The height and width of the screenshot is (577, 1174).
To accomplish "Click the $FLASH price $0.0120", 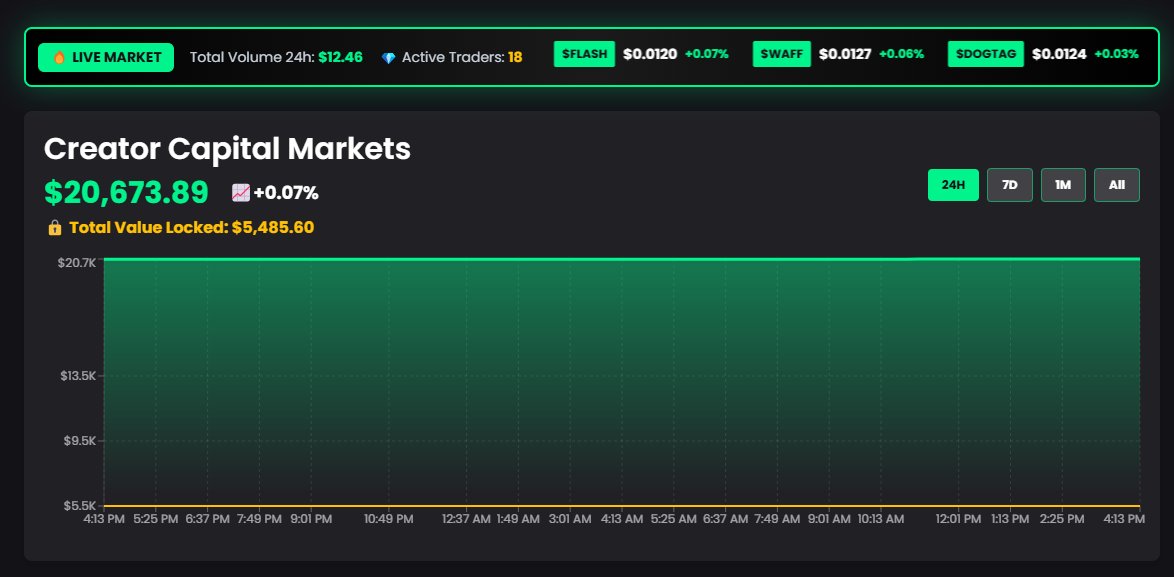I will pyautogui.click(x=650, y=54).
